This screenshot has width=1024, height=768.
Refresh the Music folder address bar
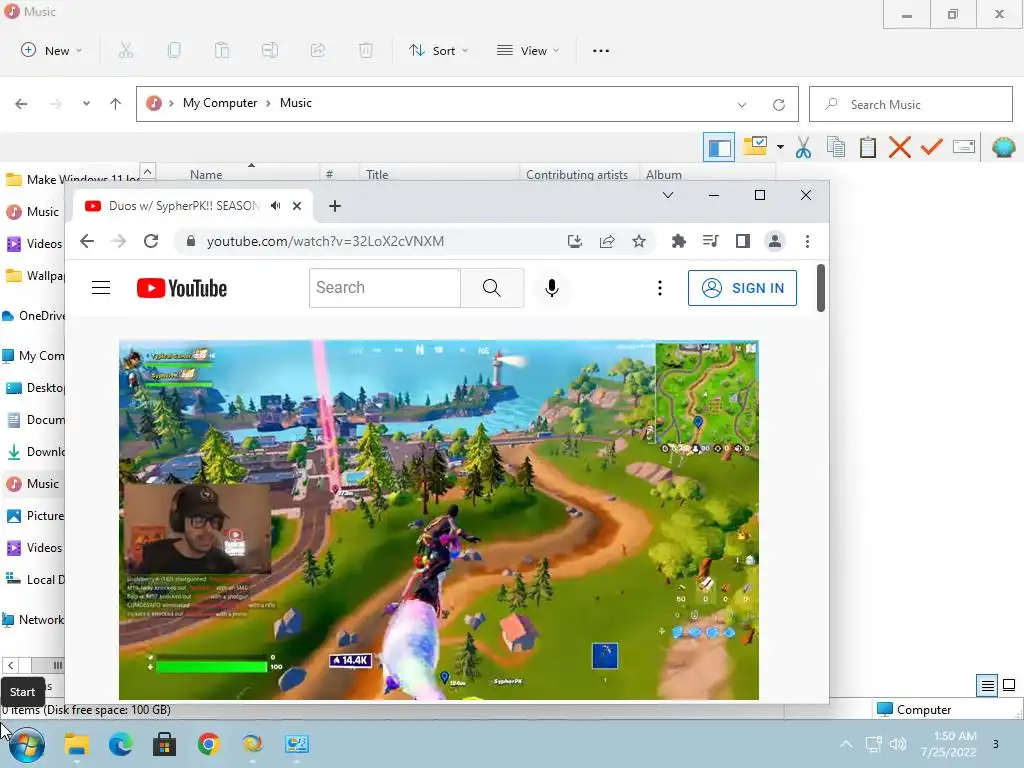[x=778, y=104]
